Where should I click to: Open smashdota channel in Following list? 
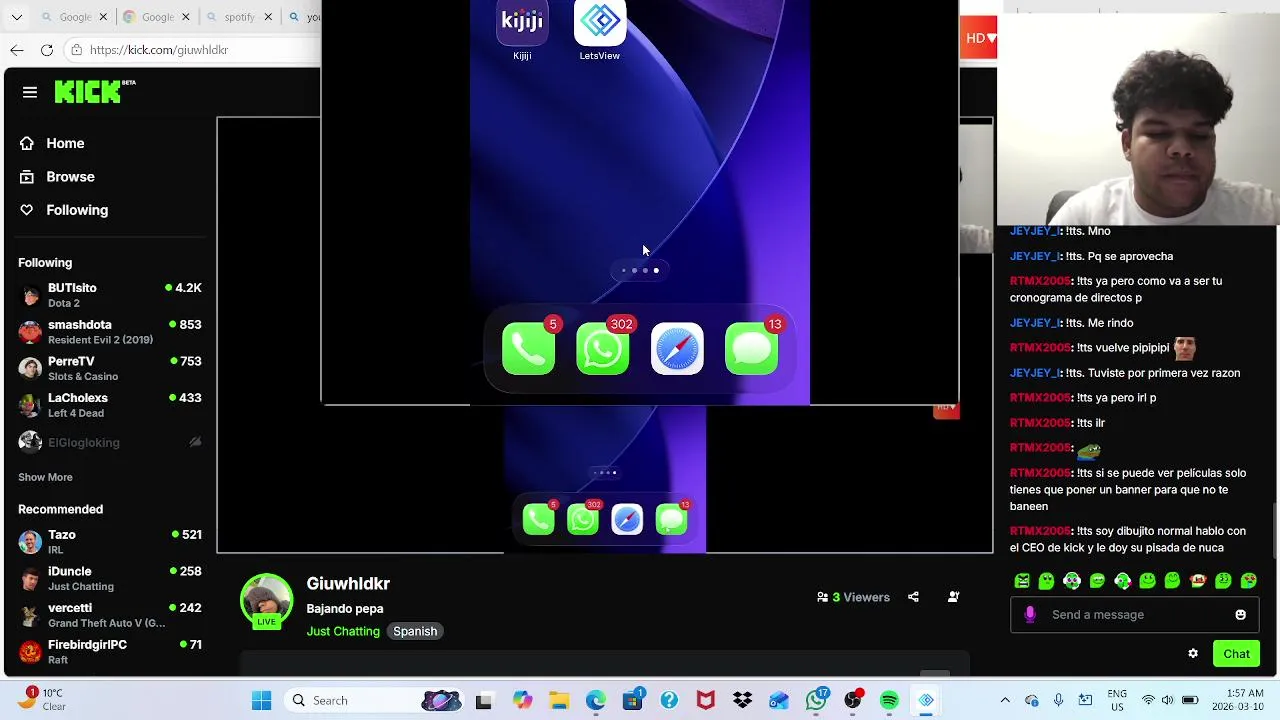(x=110, y=332)
